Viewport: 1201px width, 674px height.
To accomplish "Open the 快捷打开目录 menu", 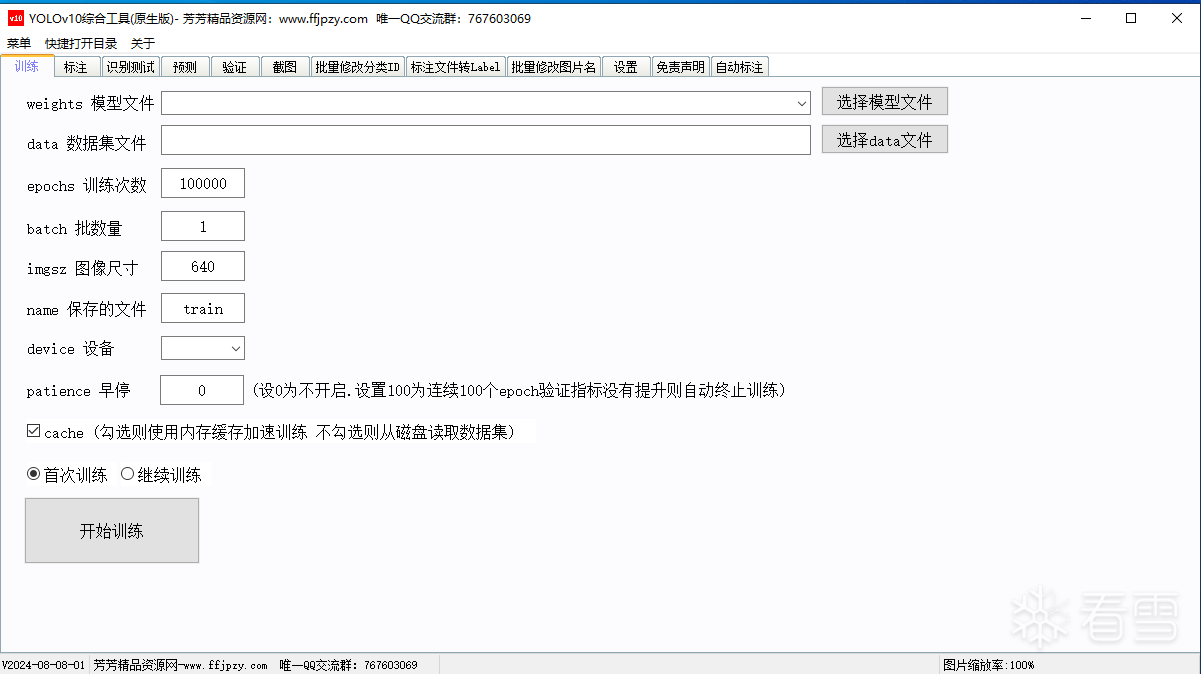I will point(81,43).
